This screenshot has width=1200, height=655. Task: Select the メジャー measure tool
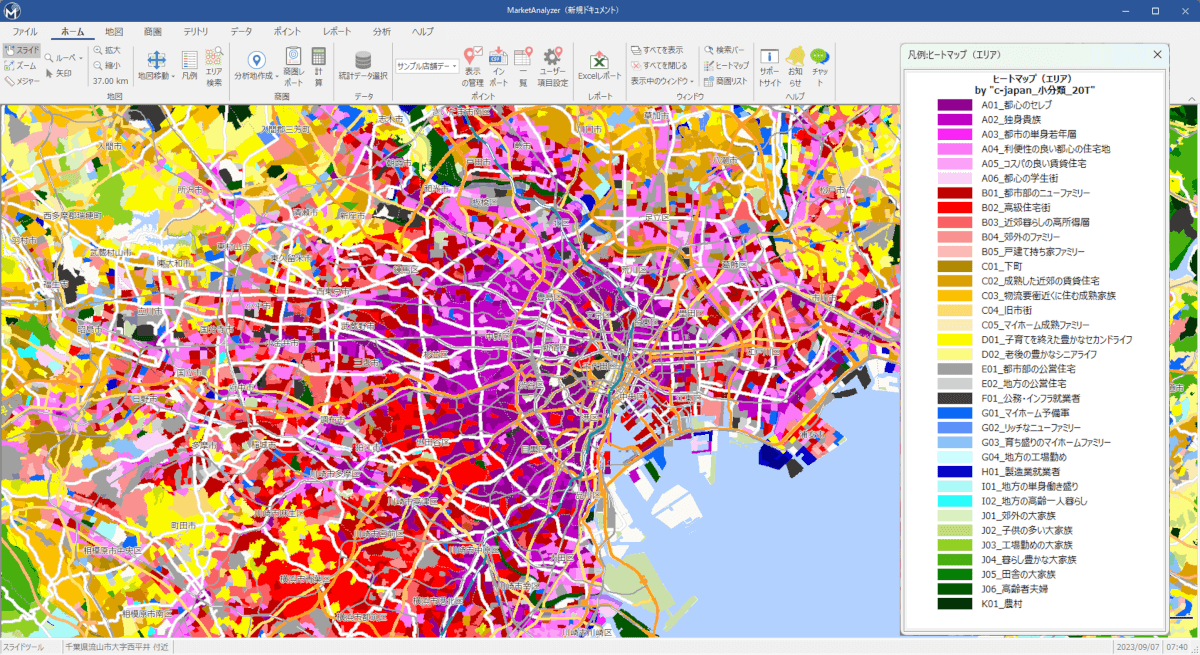[22, 81]
